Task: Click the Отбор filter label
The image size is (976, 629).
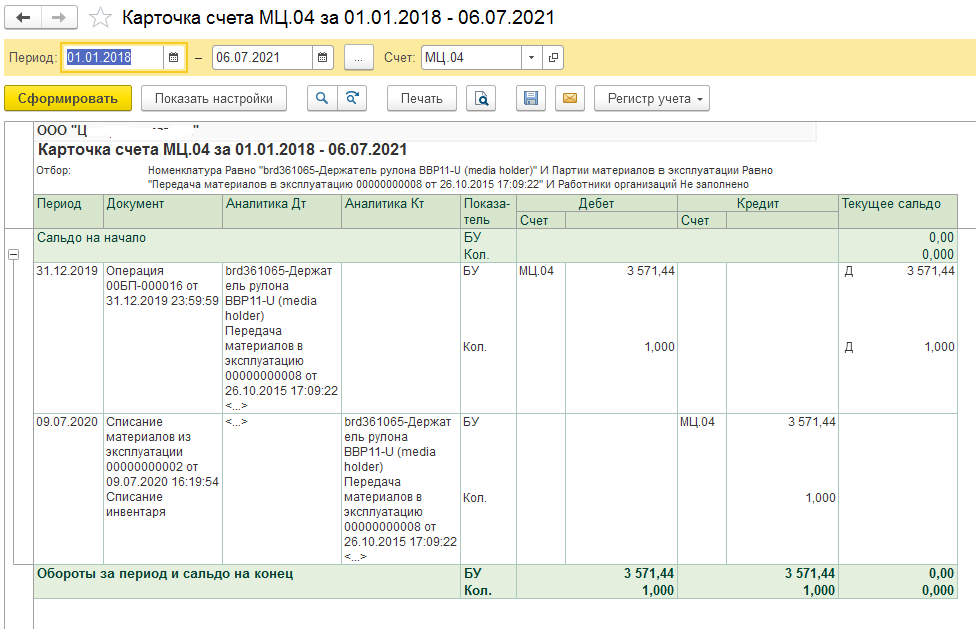Action: (54, 170)
